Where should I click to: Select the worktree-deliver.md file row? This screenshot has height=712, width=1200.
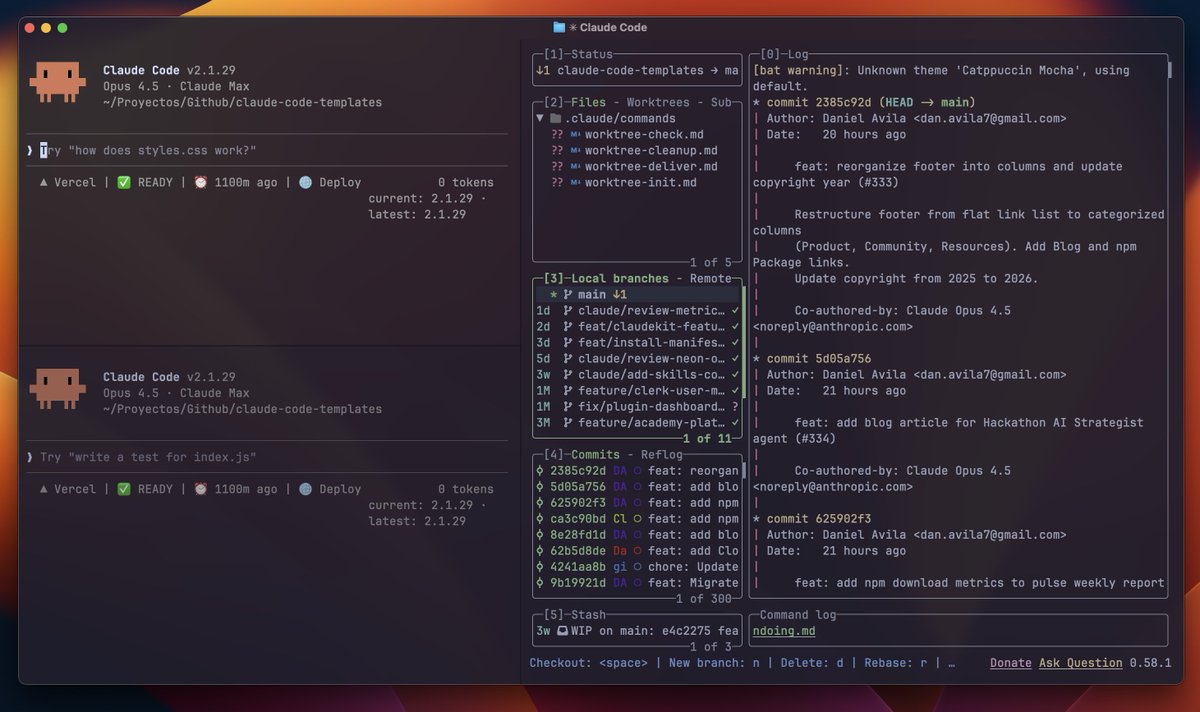636,166
